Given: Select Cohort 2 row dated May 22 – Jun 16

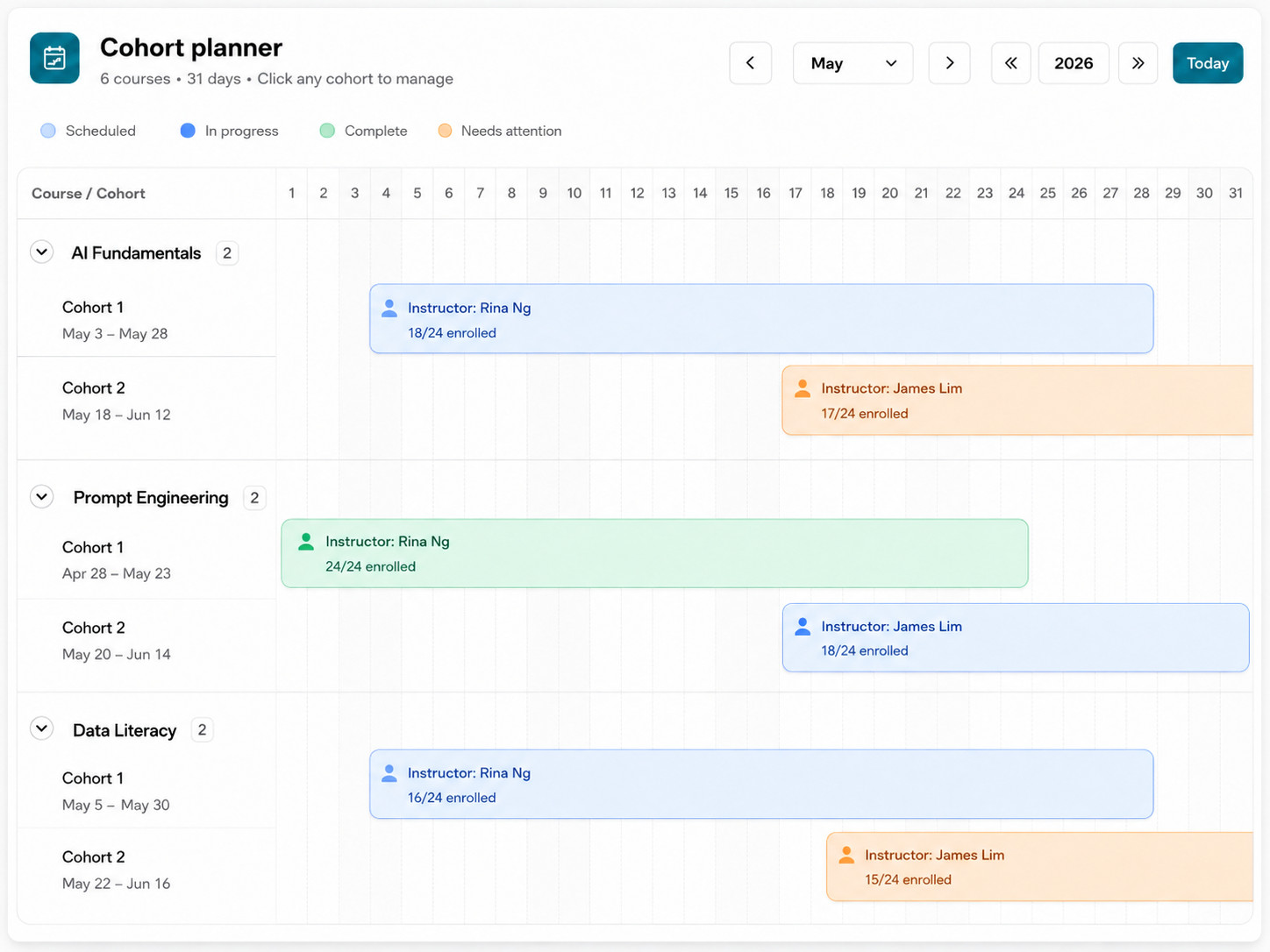Looking at the screenshot, I should tap(146, 870).
